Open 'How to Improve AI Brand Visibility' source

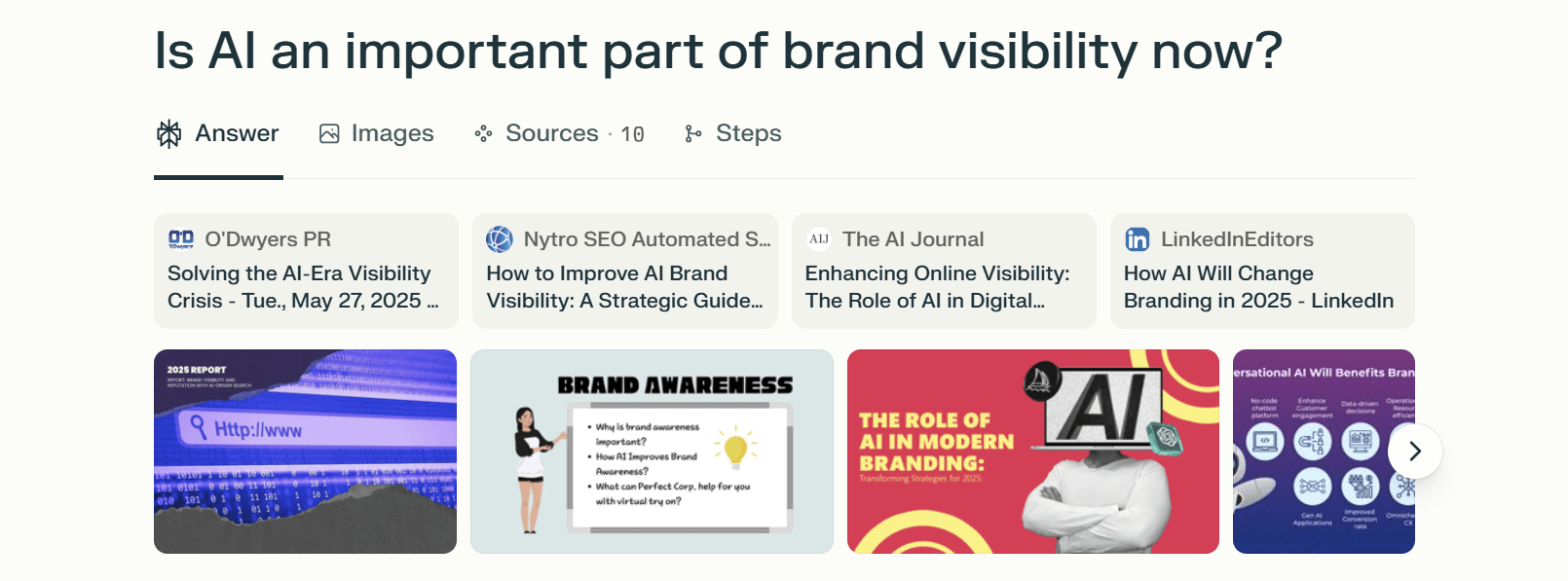coord(624,287)
